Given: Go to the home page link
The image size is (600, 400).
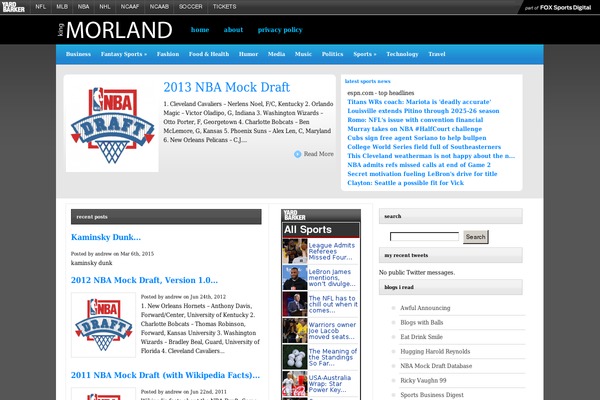Looking at the screenshot, I should (x=200, y=29).
